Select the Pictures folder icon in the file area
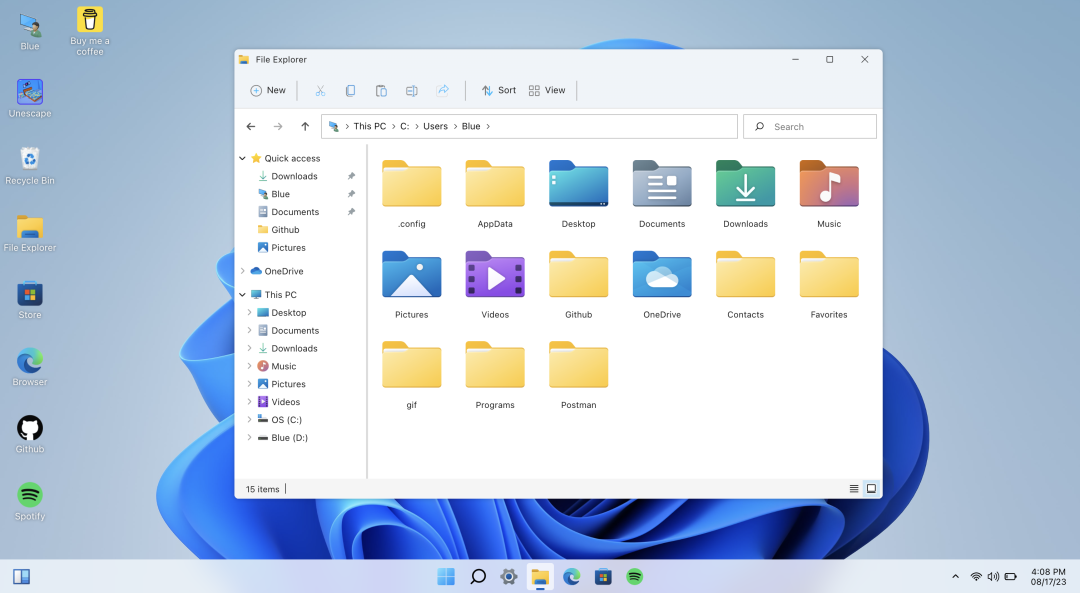The image size is (1080, 593). [x=412, y=275]
